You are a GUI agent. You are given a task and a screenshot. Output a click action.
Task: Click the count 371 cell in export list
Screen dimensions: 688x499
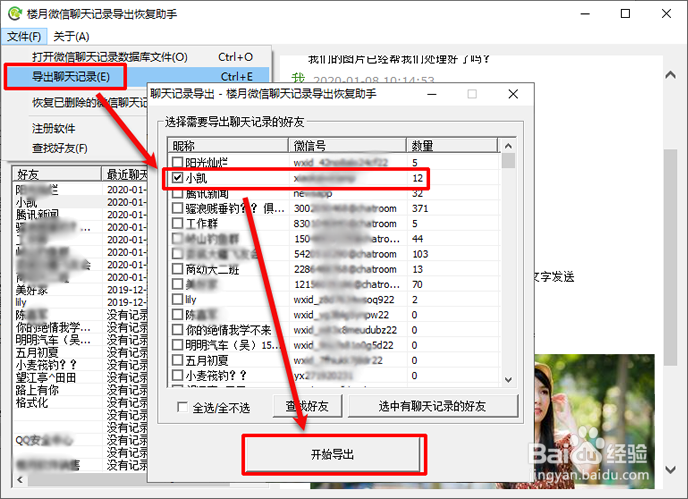420,208
